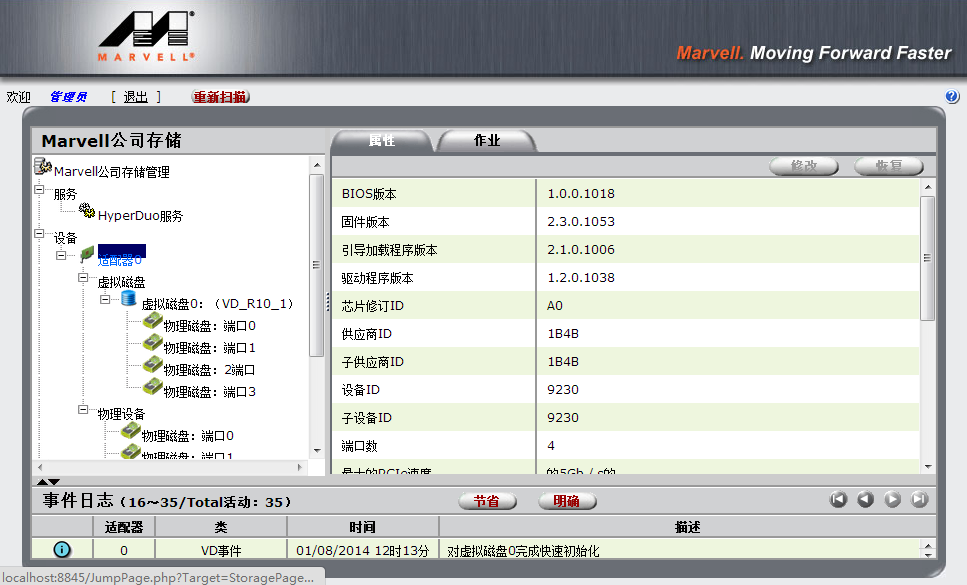Image resolution: width=967 pixels, height=585 pixels.
Task: Click the 明确 button in event log
Action: (567, 501)
